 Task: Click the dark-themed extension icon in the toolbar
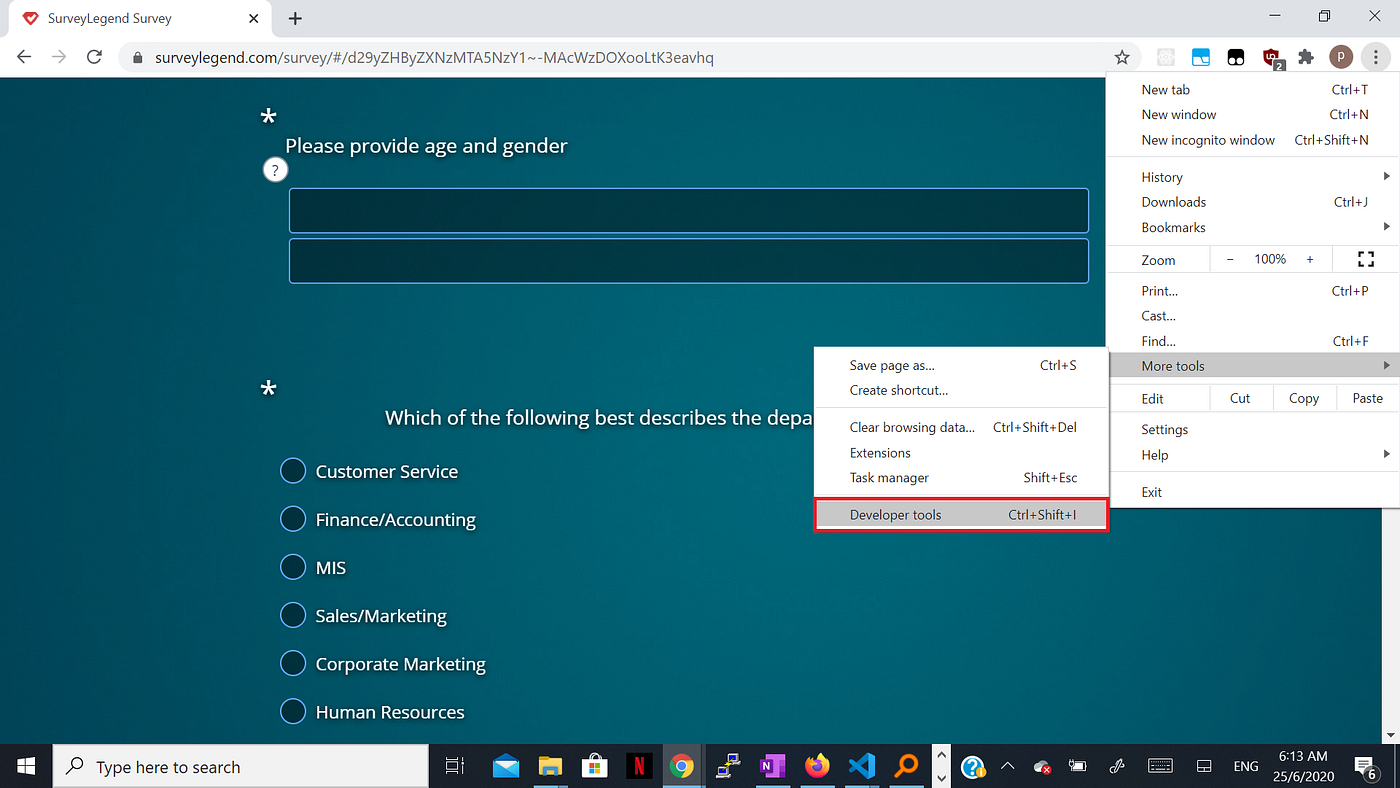point(1236,57)
